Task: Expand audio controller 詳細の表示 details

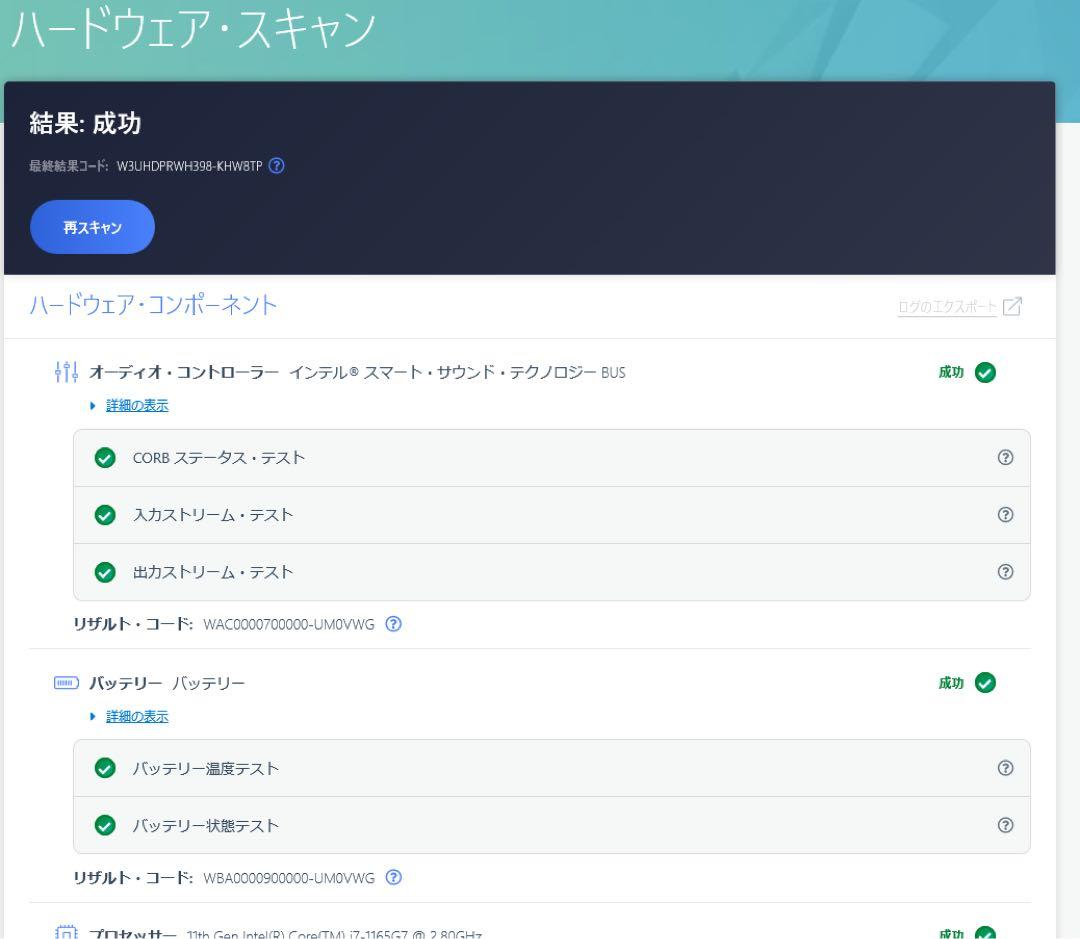Action: tap(137, 405)
